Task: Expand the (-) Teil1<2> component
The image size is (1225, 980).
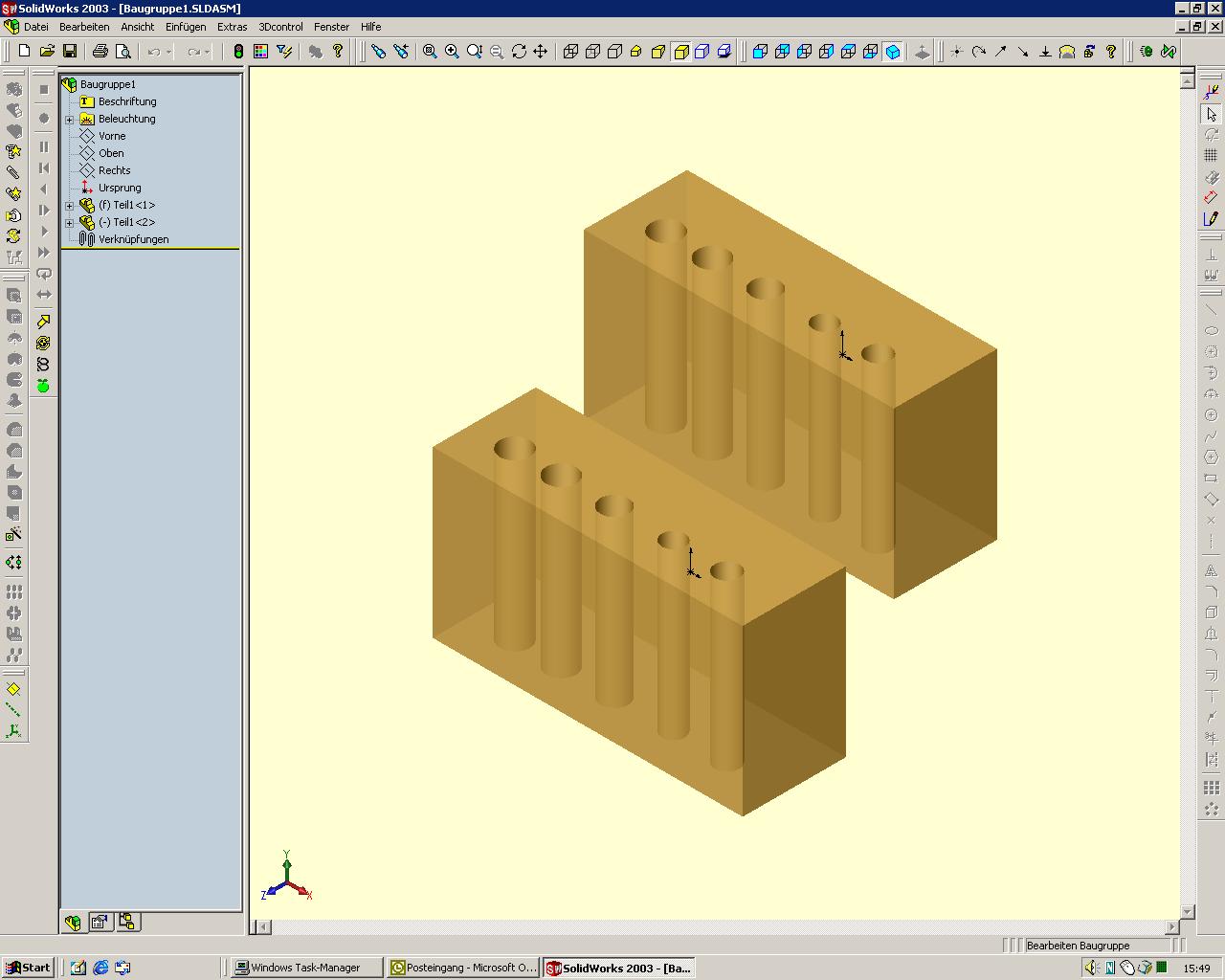Action: click(69, 223)
